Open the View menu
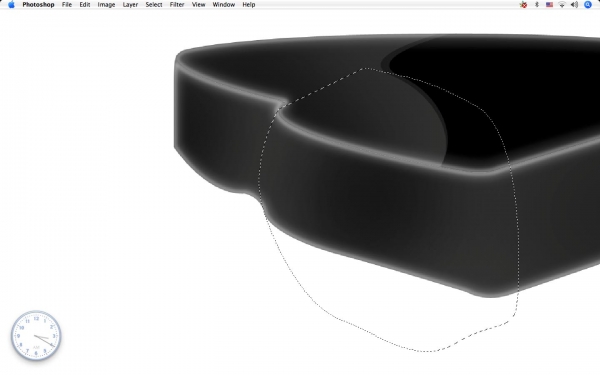Image resolution: width=600 pixels, height=375 pixels. click(x=198, y=5)
